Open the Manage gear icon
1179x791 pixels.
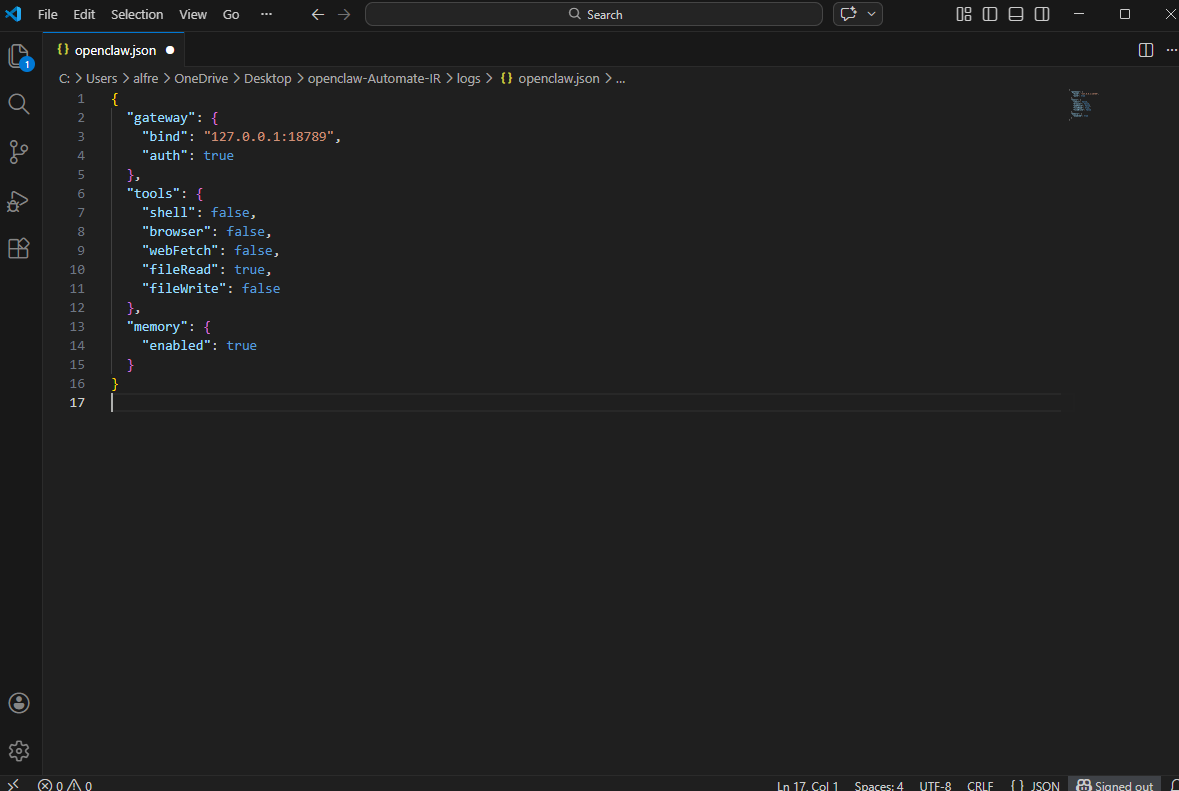pyautogui.click(x=19, y=751)
